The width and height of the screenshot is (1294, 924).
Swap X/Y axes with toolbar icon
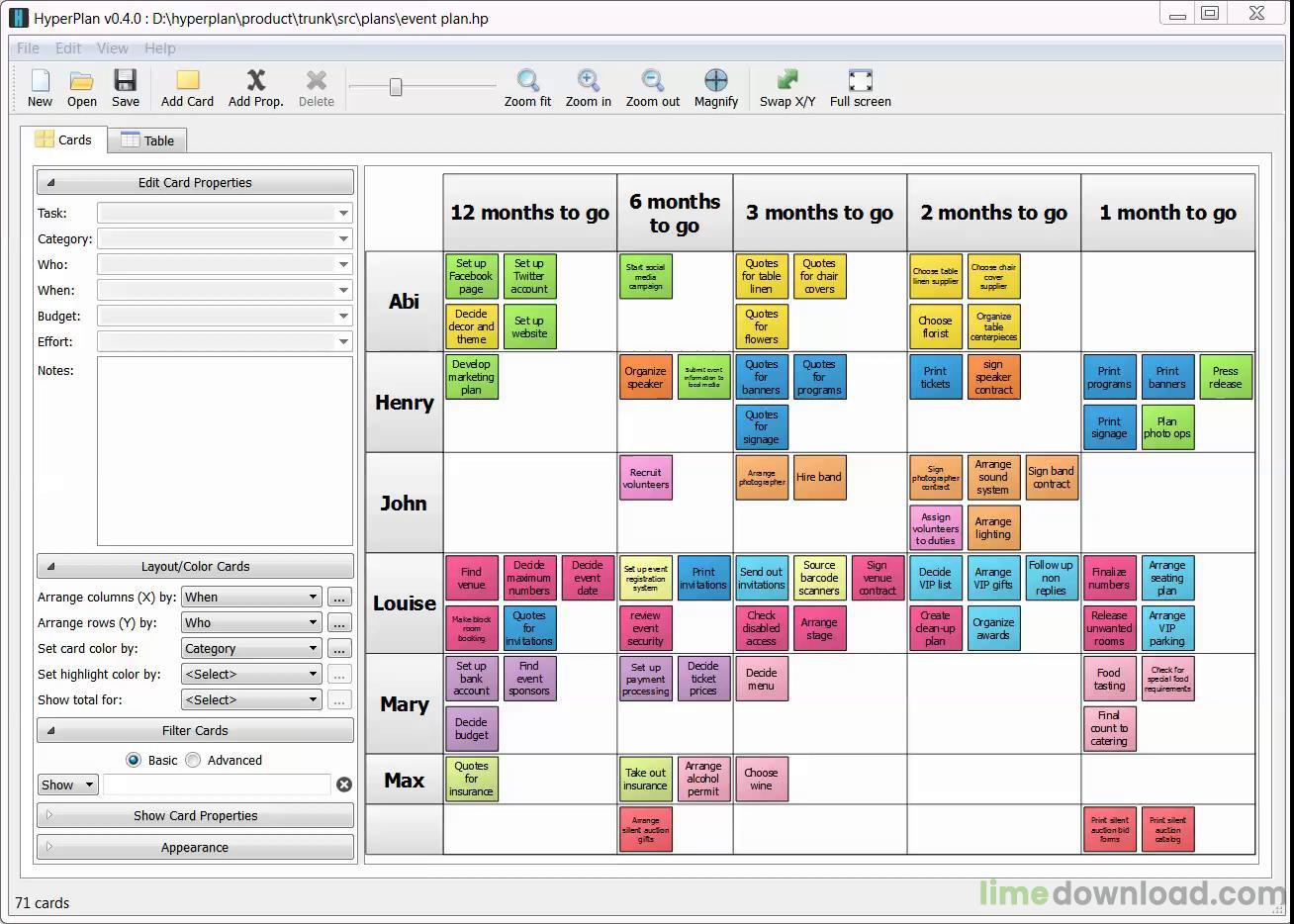pos(787,81)
